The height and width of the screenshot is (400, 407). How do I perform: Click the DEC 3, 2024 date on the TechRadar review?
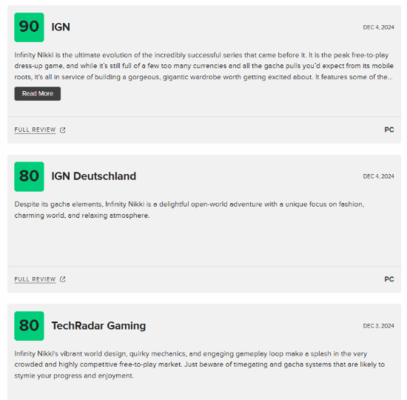click(x=378, y=326)
